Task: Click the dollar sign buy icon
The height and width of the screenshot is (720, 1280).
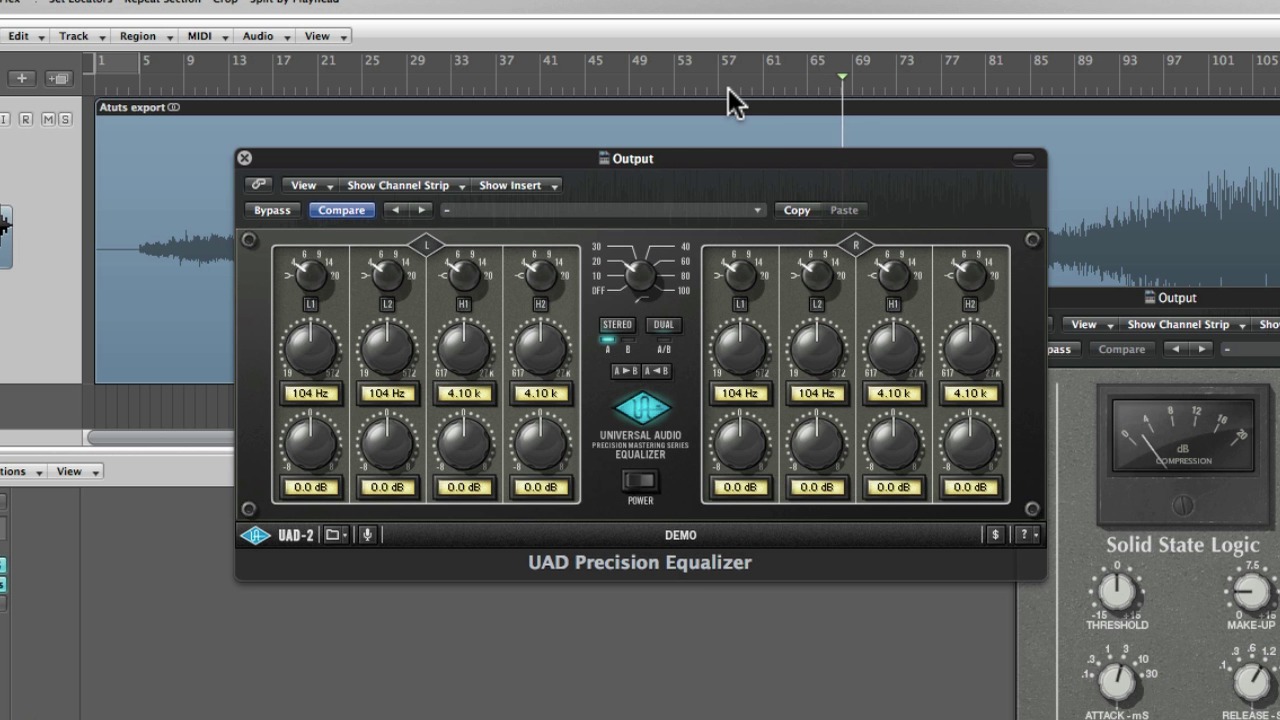Action: (995, 535)
